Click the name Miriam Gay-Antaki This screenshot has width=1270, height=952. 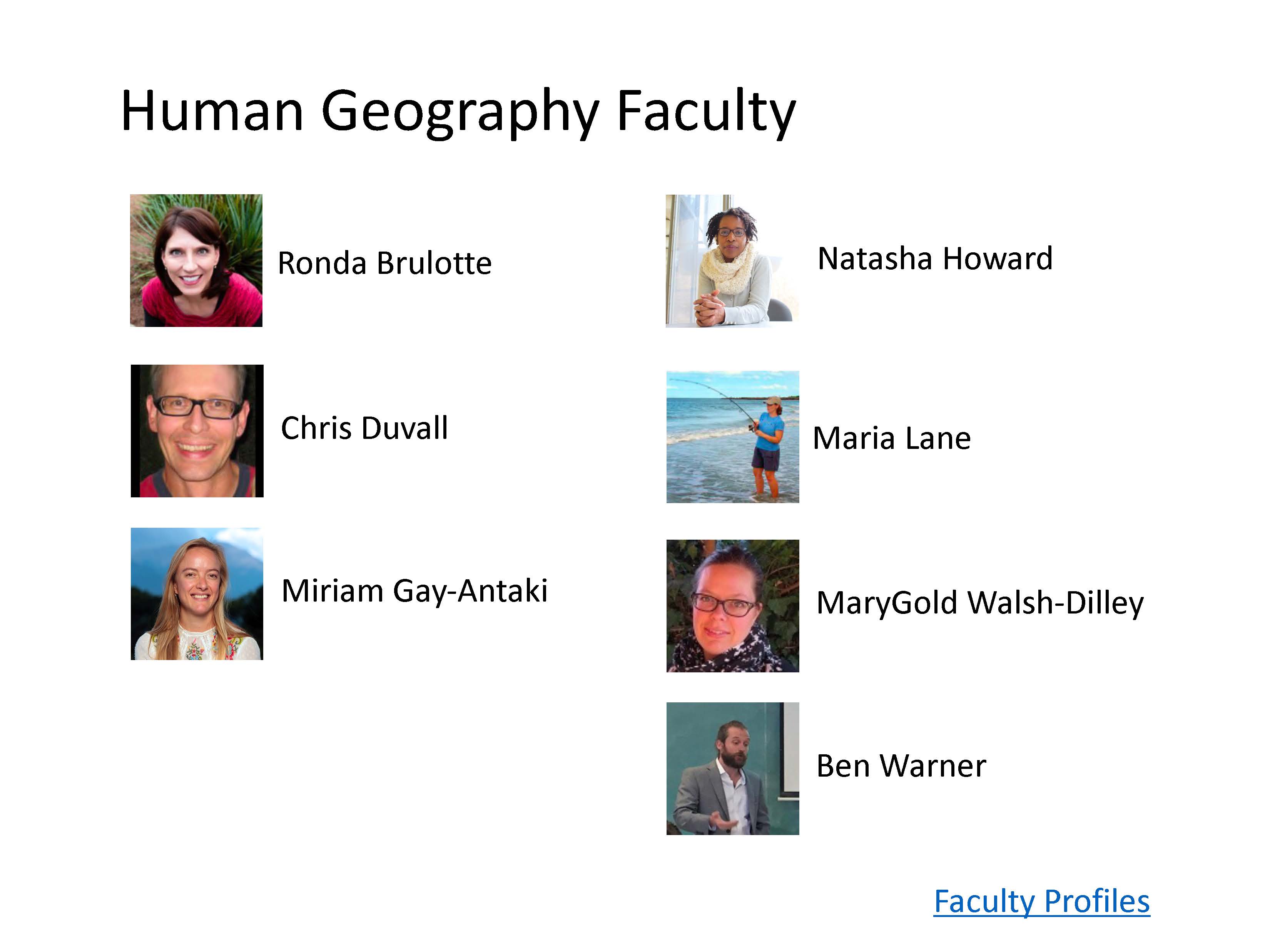pyautogui.click(x=414, y=592)
